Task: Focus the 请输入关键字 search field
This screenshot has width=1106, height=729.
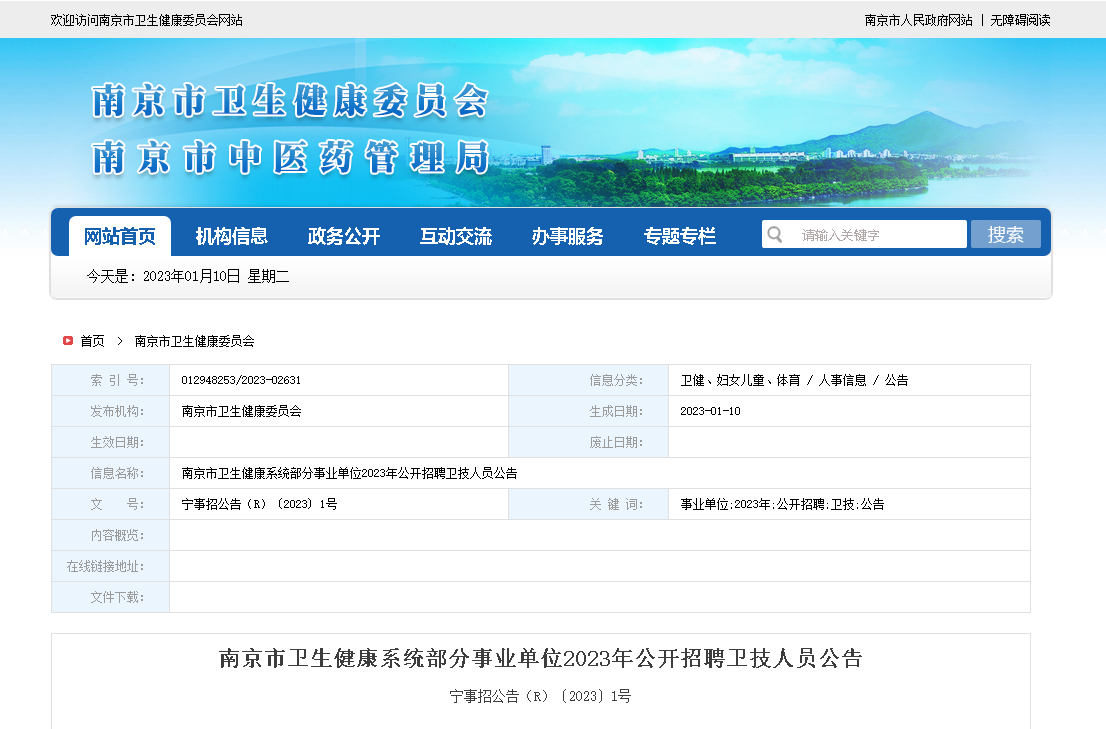Action: tap(878, 235)
